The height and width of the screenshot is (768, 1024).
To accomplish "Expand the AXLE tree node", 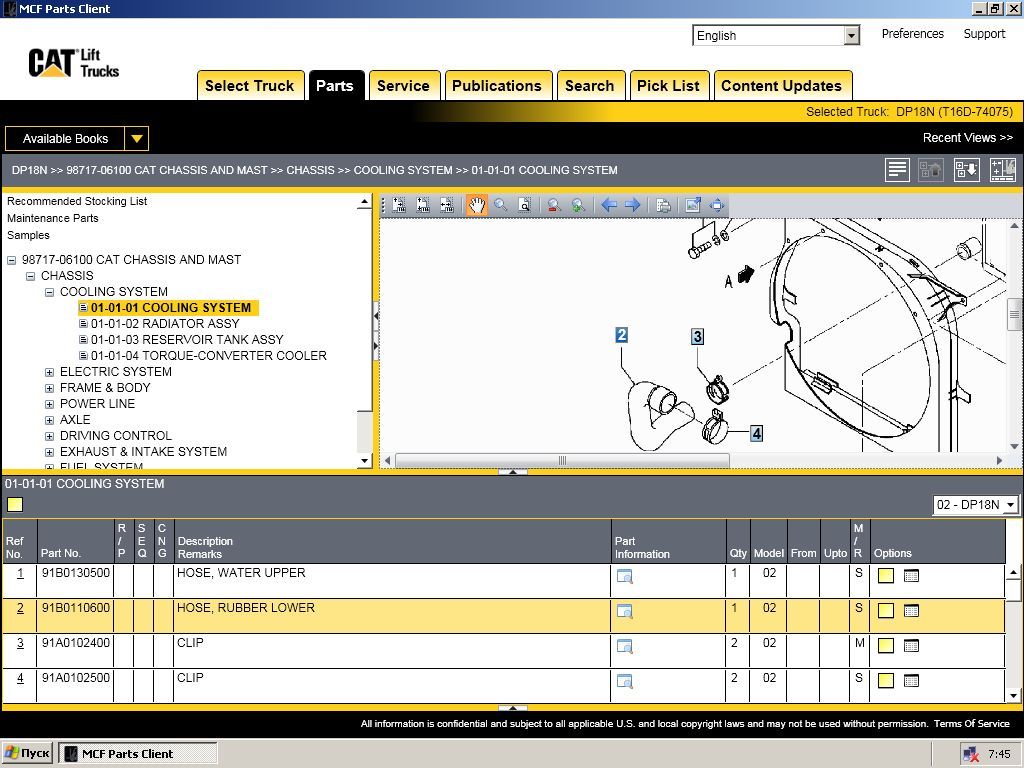I will click(49, 420).
